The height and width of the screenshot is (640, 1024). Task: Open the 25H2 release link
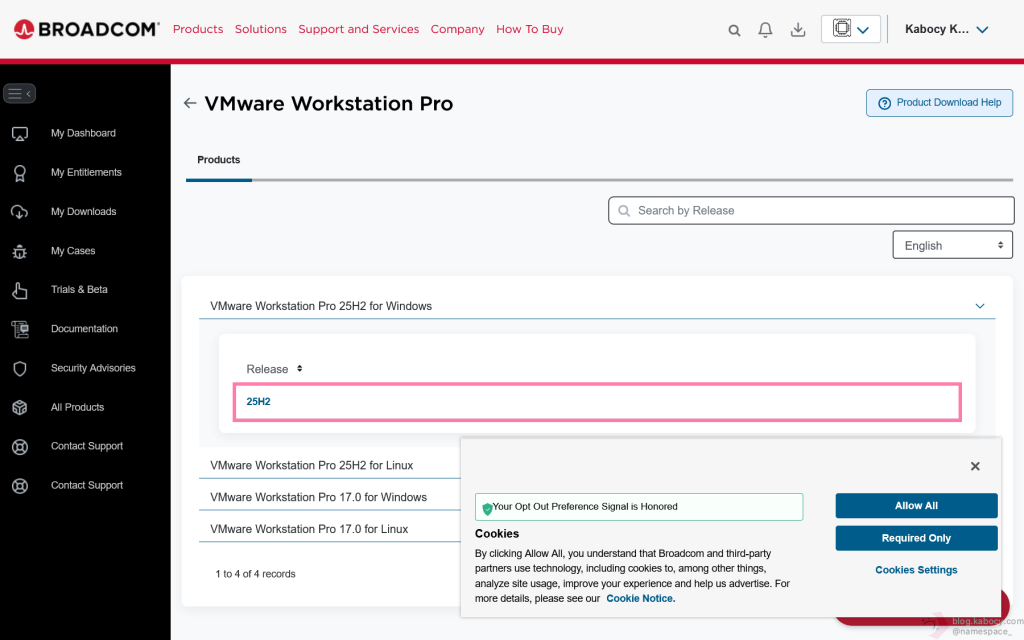[258, 402]
